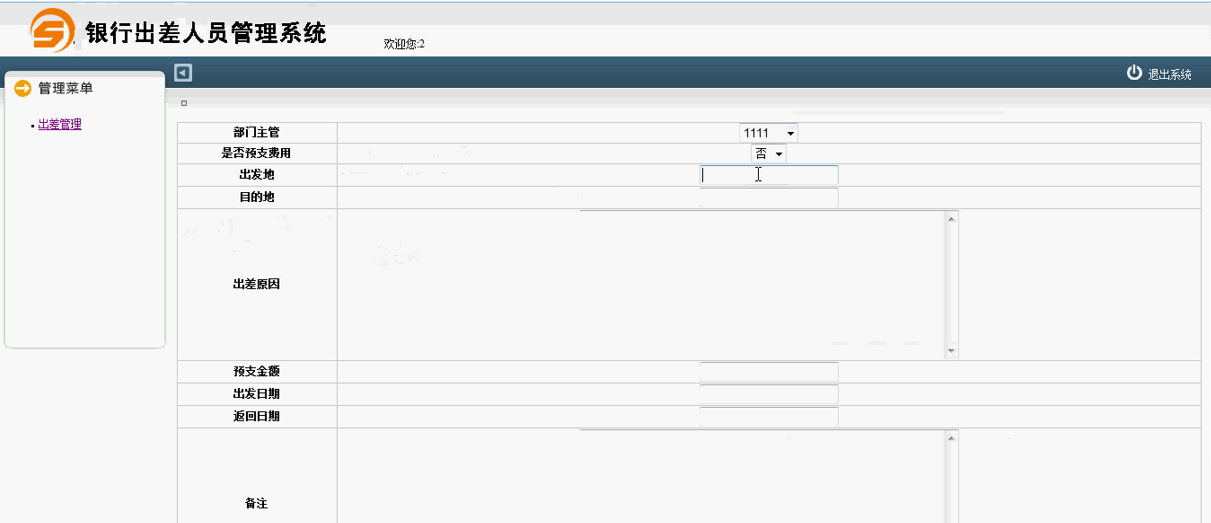Click the 预支金额 row label
Image resolution: width=1211 pixels, height=523 pixels.
tap(256, 372)
